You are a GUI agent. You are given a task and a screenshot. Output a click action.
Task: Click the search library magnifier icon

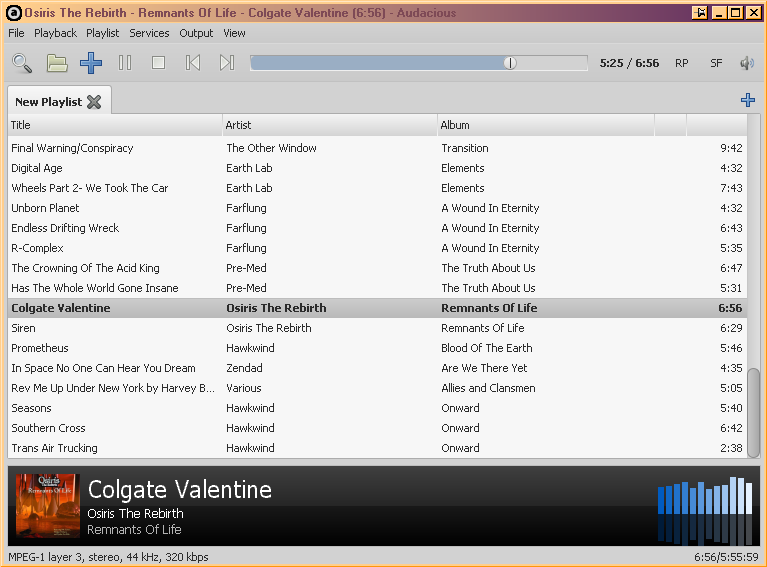point(22,63)
